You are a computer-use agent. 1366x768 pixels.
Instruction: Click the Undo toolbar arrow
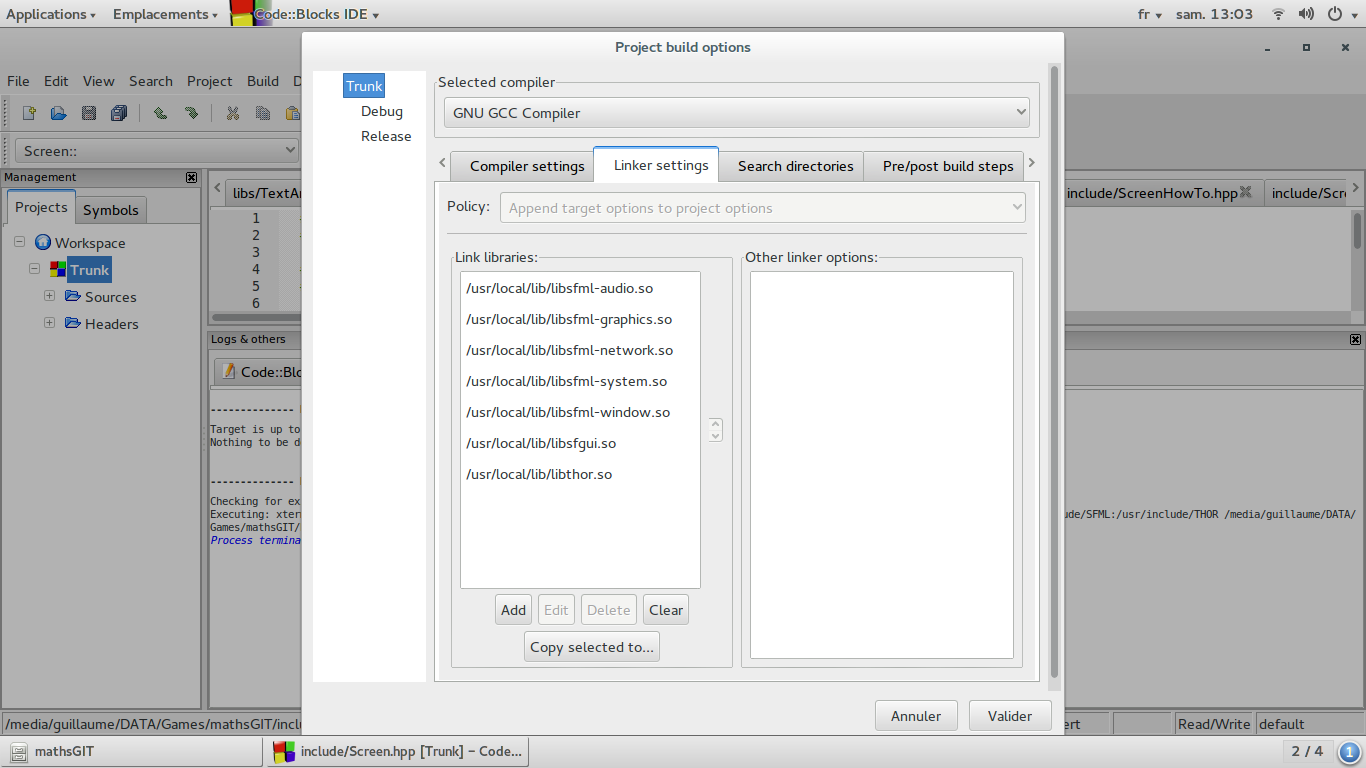(x=160, y=113)
